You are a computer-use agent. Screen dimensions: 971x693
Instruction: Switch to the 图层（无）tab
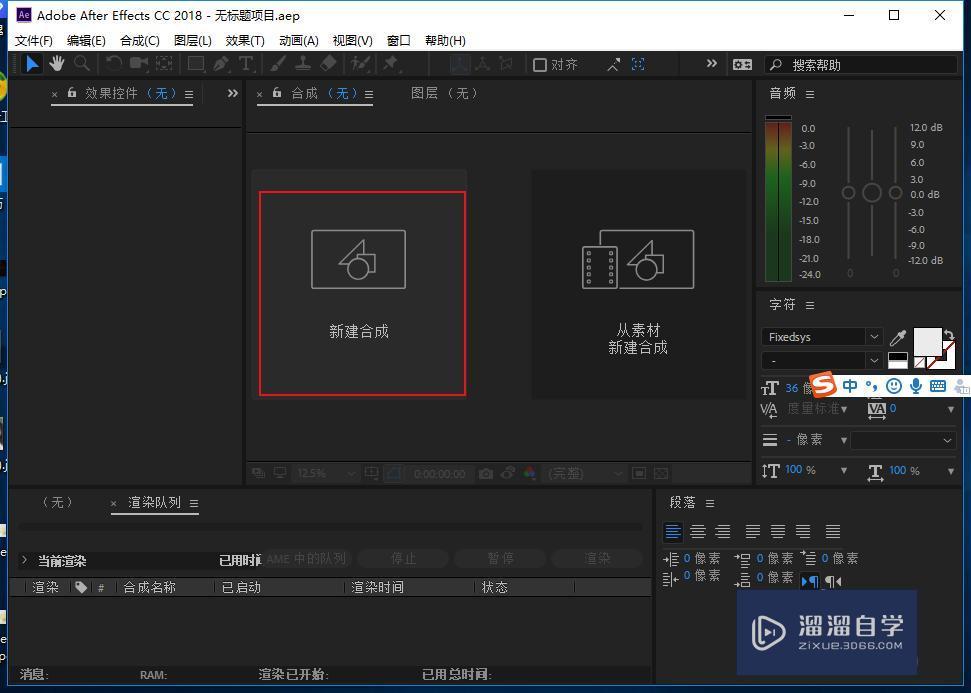coord(443,94)
